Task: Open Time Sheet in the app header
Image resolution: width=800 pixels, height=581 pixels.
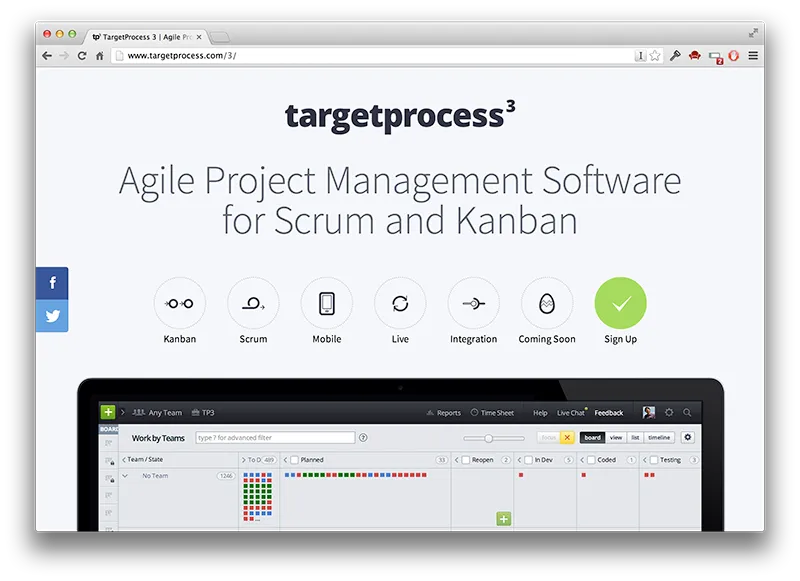Action: [x=492, y=413]
